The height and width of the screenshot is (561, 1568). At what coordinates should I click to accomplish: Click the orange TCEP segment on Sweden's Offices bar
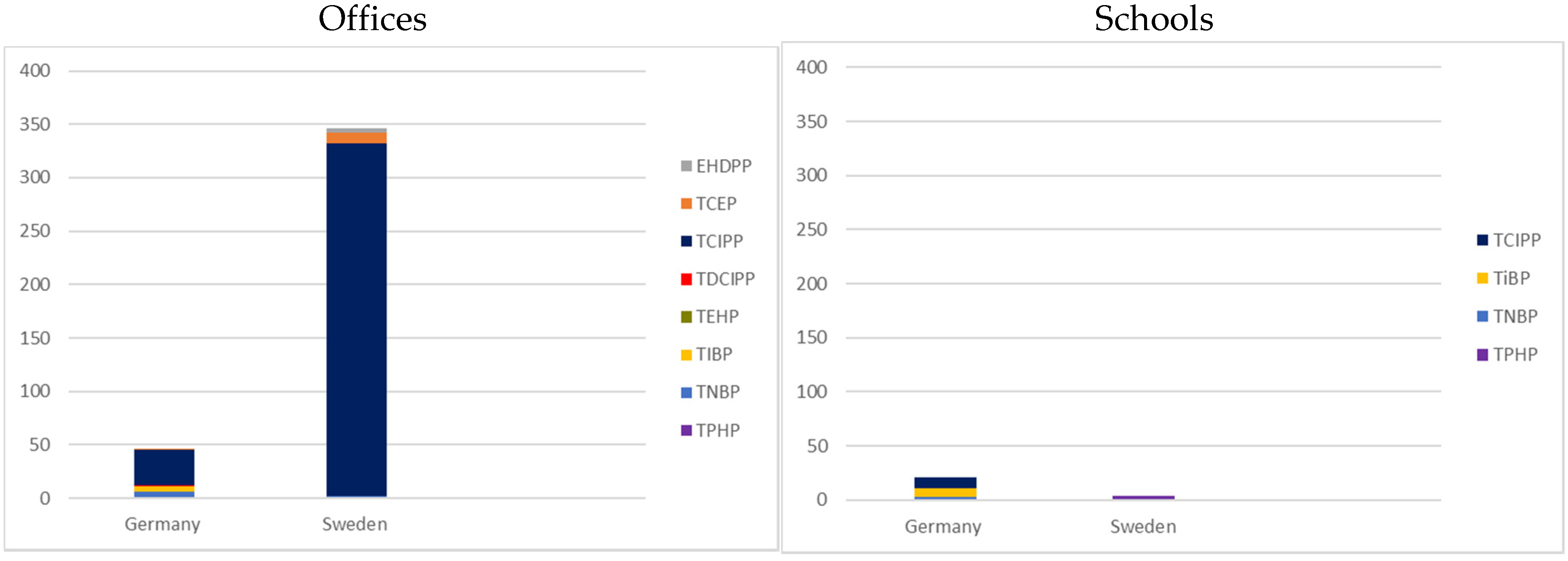click(x=356, y=138)
